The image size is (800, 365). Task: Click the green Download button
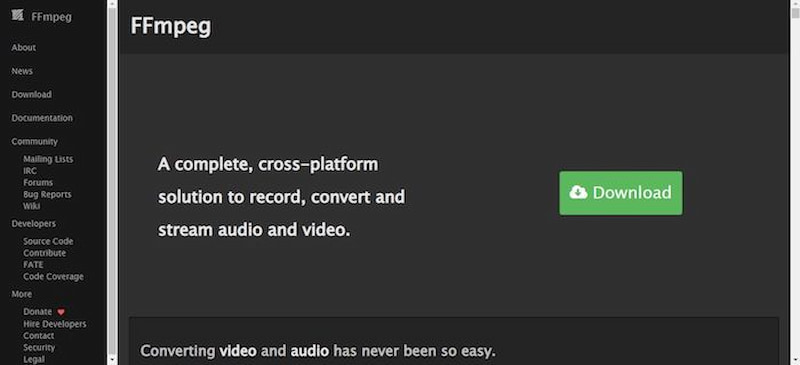[620, 193]
